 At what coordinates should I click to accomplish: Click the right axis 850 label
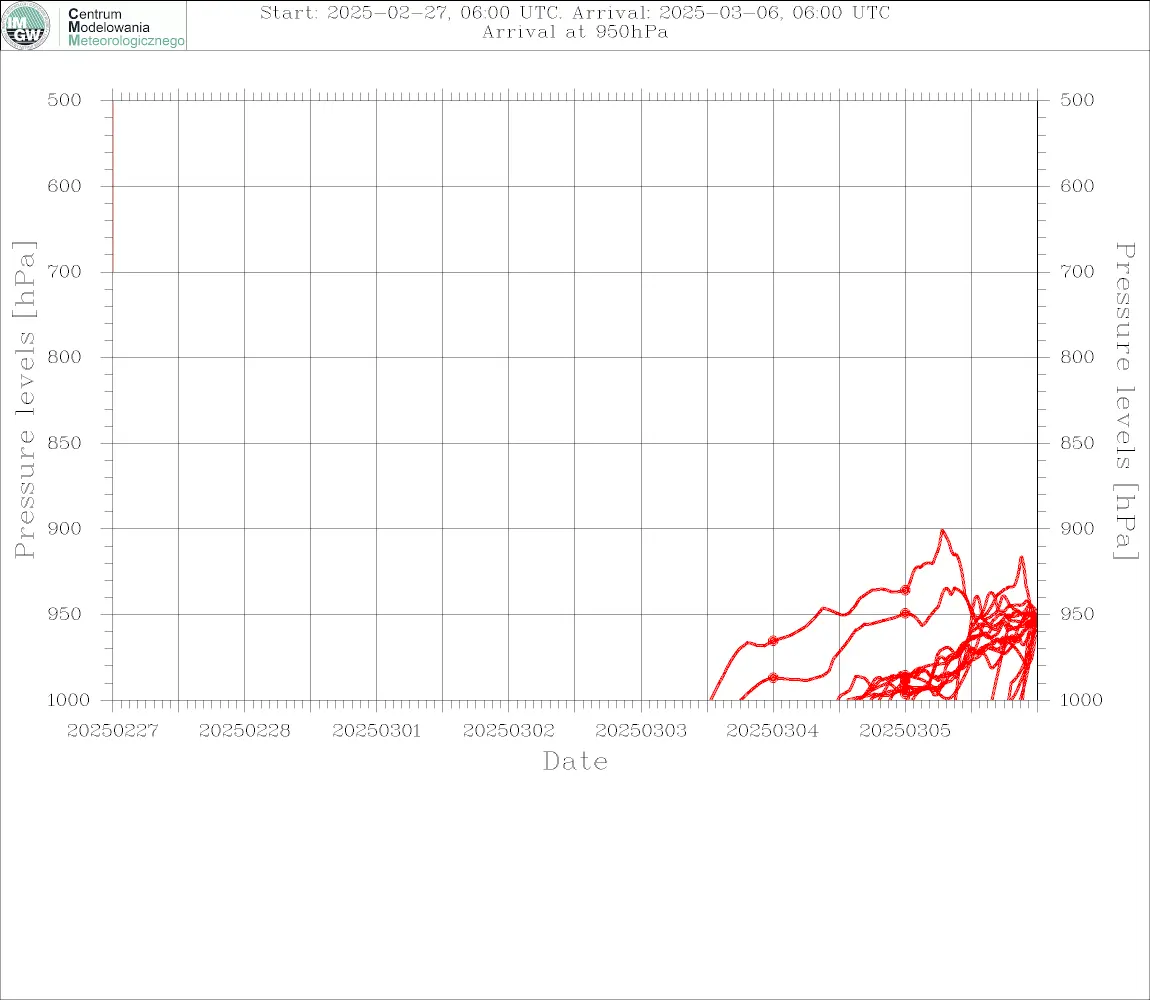1077,442
